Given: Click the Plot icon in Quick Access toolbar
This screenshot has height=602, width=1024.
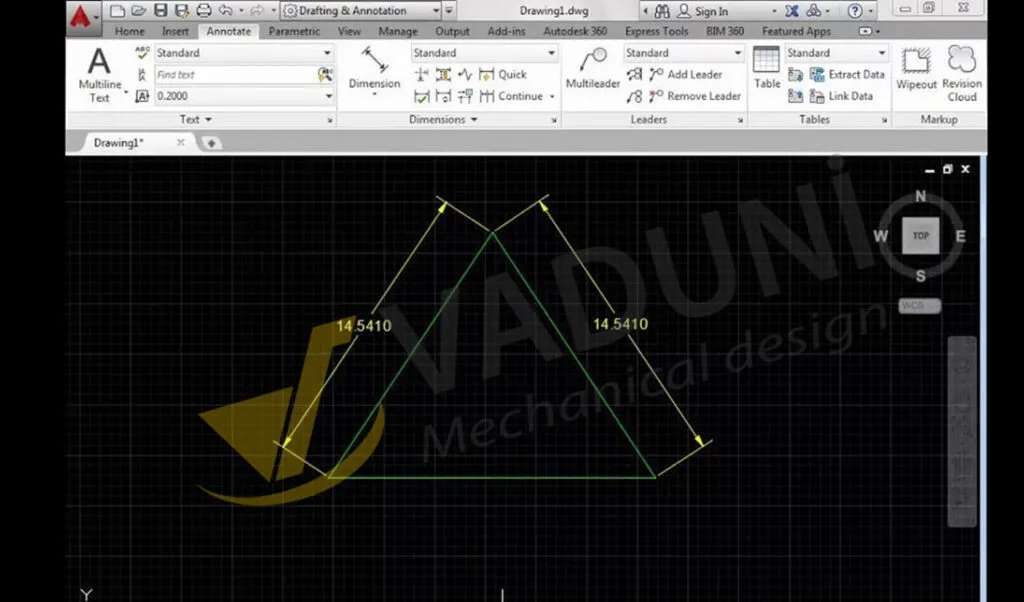Looking at the screenshot, I should click(203, 10).
